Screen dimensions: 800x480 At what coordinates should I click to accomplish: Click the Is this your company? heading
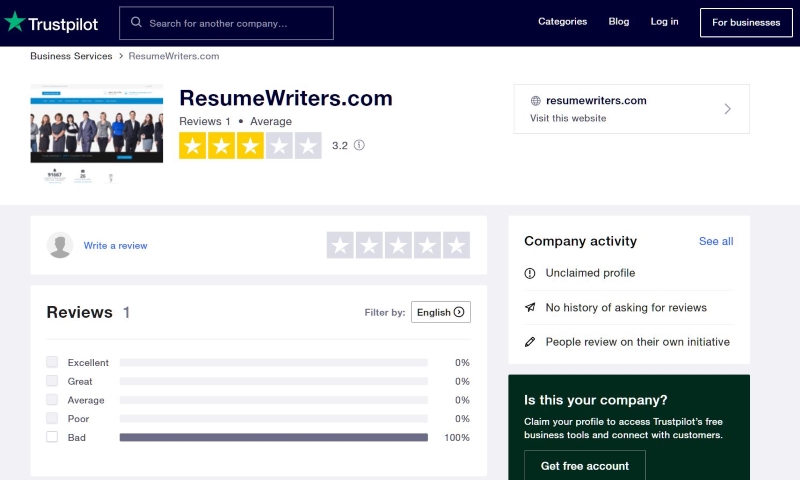[595, 400]
